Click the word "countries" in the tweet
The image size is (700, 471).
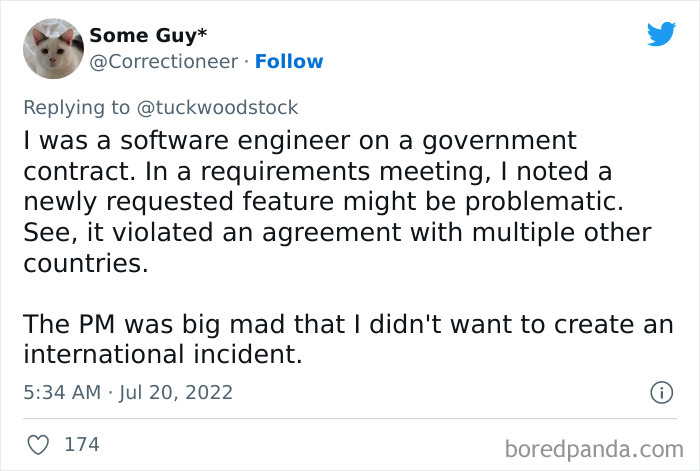pyautogui.click(x=84, y=263)
